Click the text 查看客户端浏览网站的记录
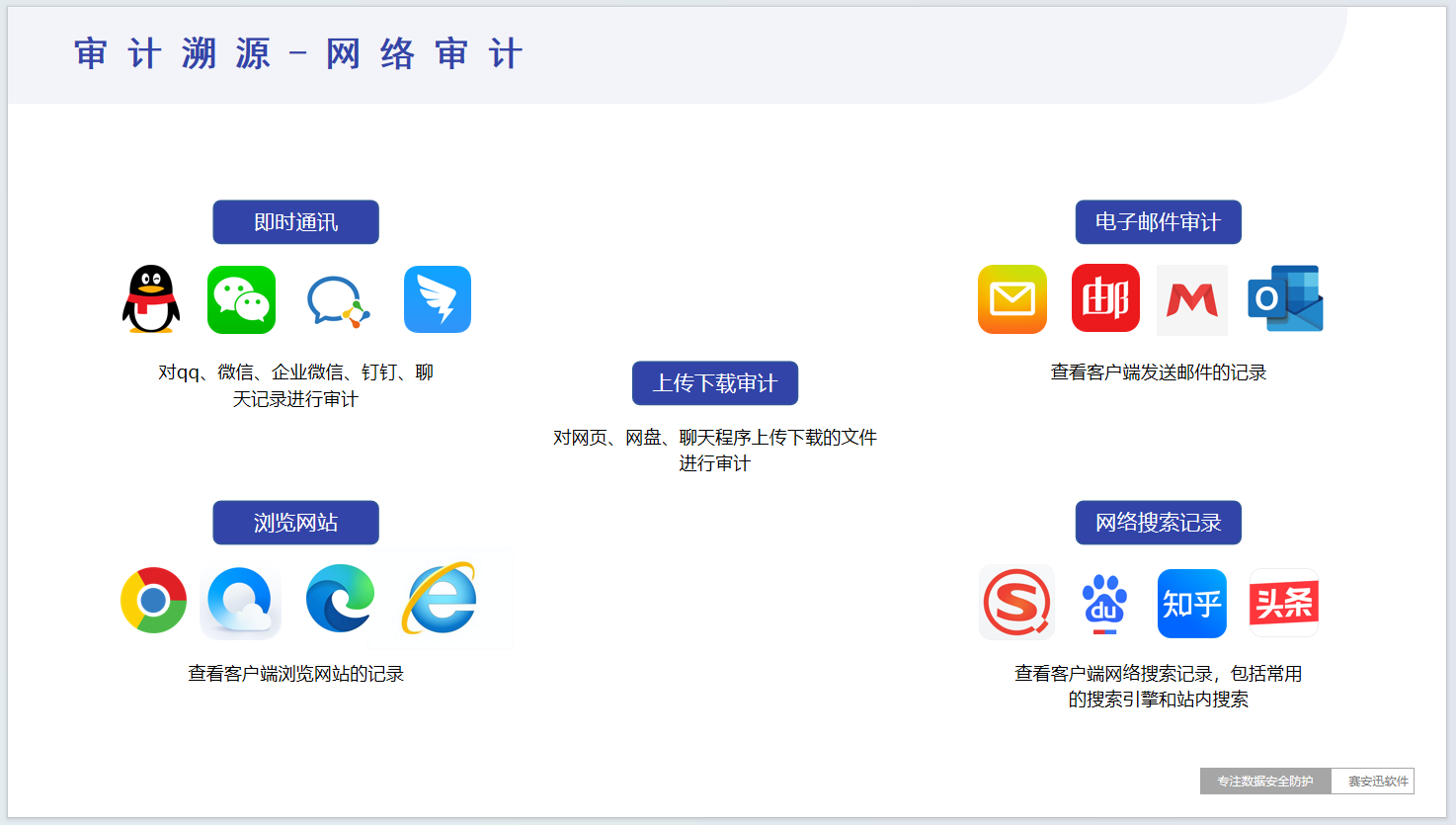 pyautogui.click(x=296, y=674)
